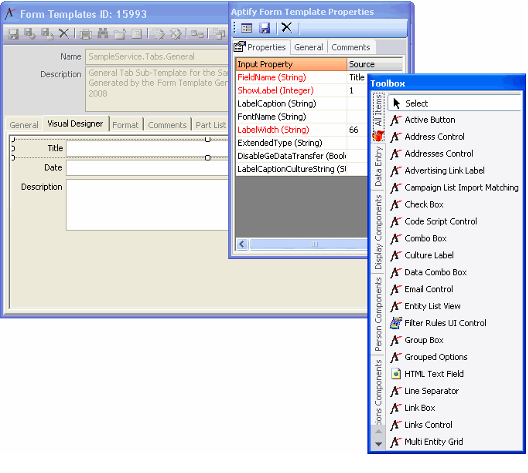Image resolution: width=528 pixels, height=473 pixels.
Task: Select Campaign List Import Matching item
Action: (455, 188)
